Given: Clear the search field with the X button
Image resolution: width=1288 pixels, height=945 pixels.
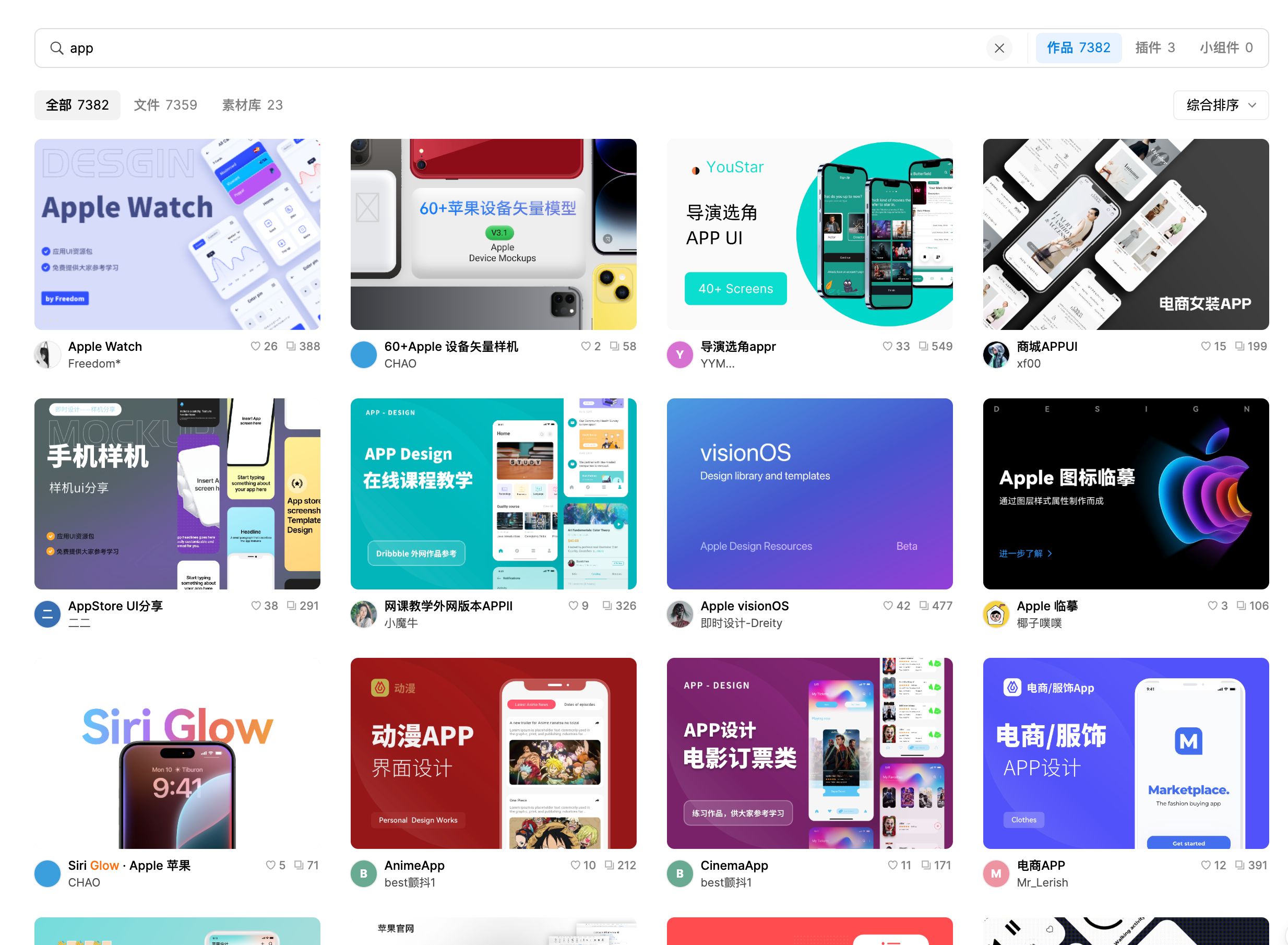Looking at the screenshot, I should (x=999, y=48).
